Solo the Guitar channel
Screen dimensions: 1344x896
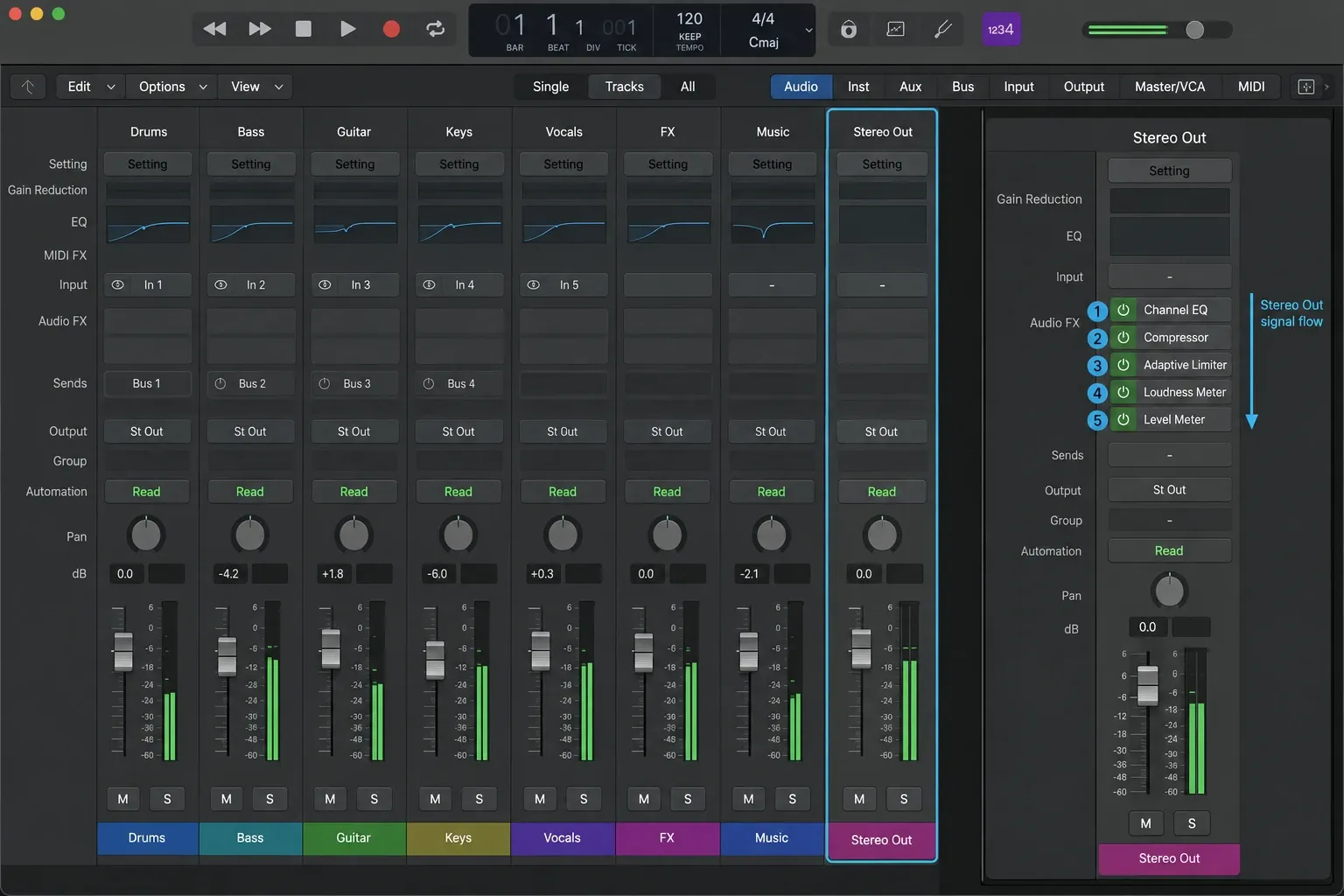click(x=374, y=799)
